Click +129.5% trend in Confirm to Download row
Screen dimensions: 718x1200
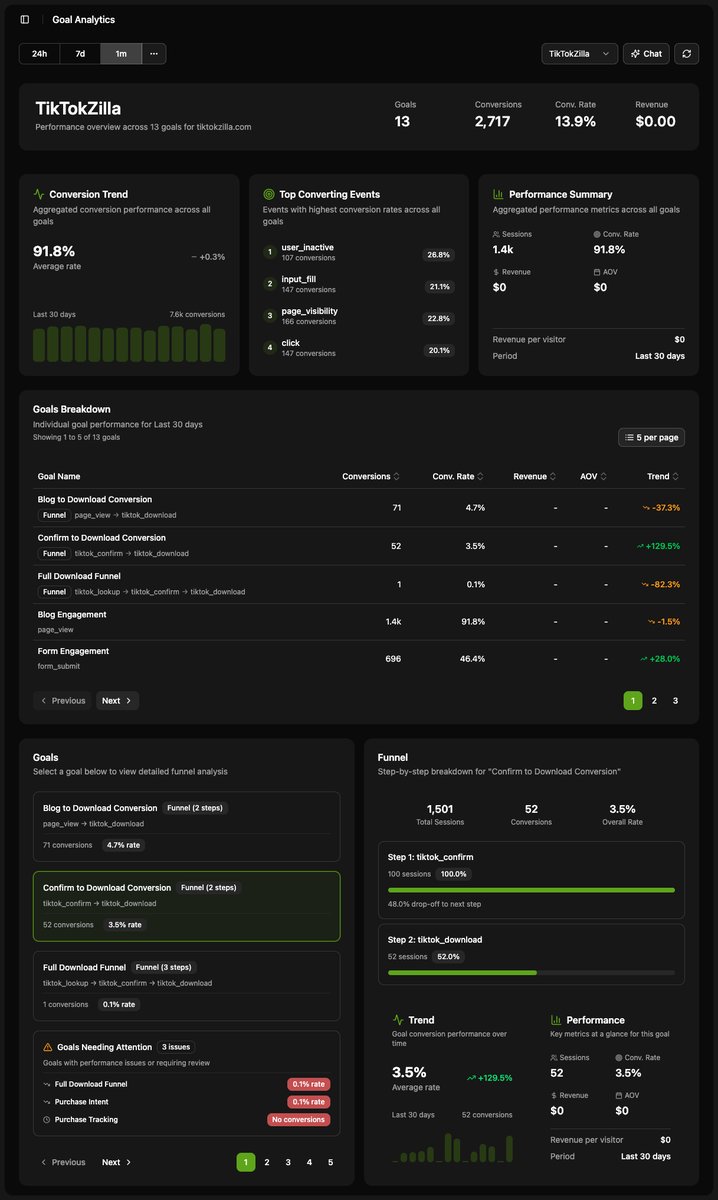tap(657, 546)
